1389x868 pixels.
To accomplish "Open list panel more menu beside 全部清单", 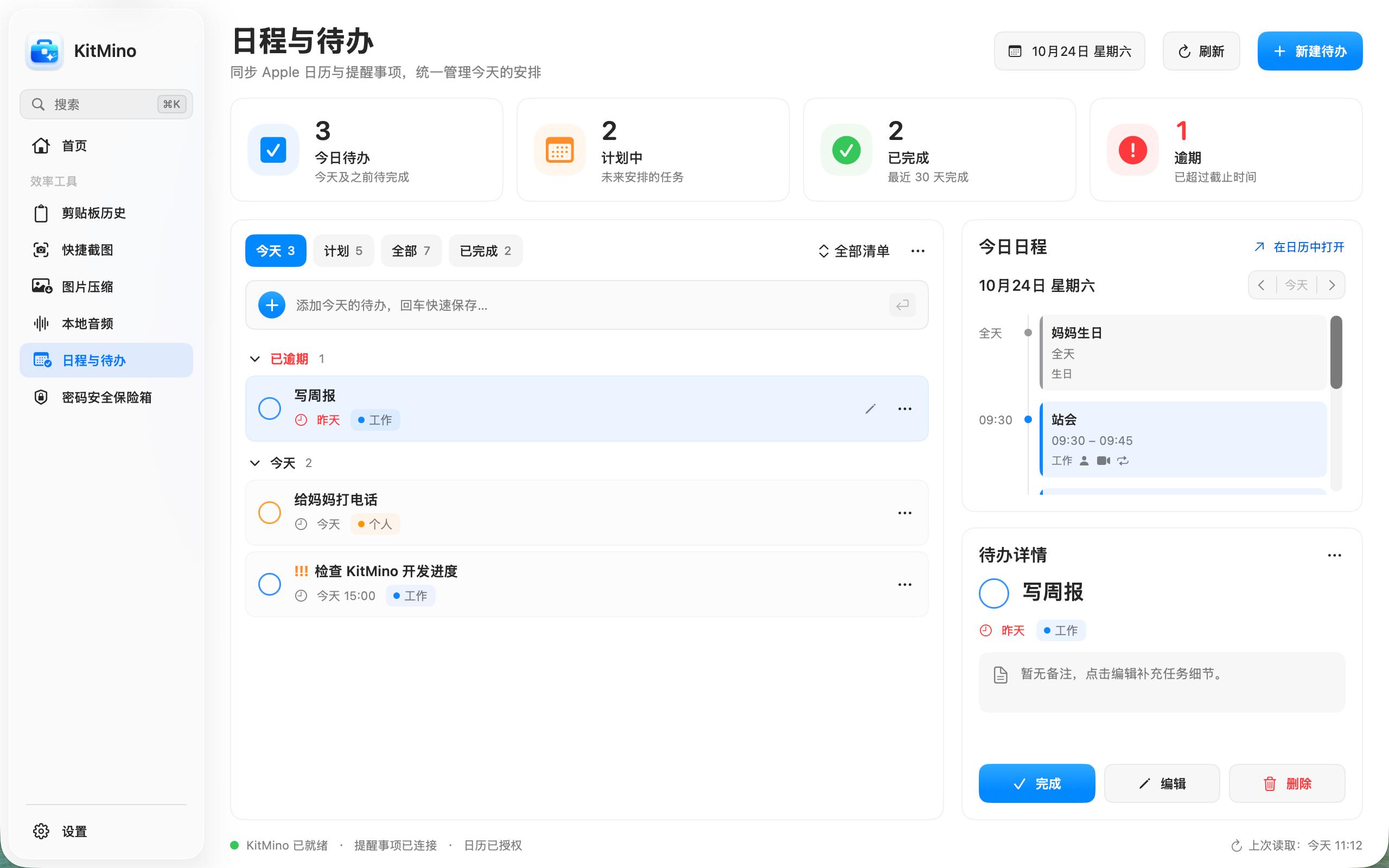I will pyautogui.click(x=918, y=251).
